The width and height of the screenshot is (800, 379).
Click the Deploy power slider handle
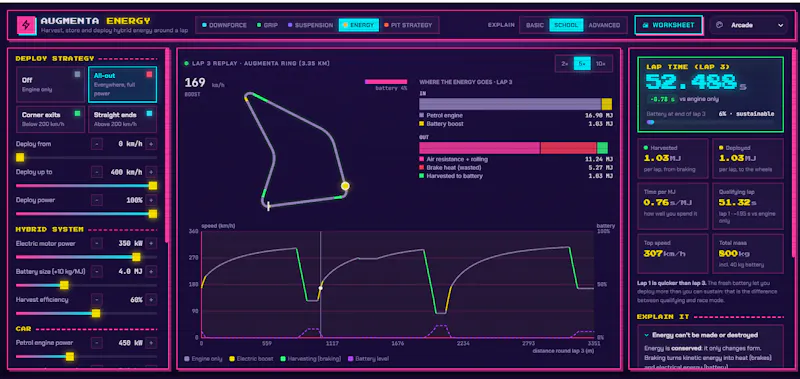(x=153, y=214)
